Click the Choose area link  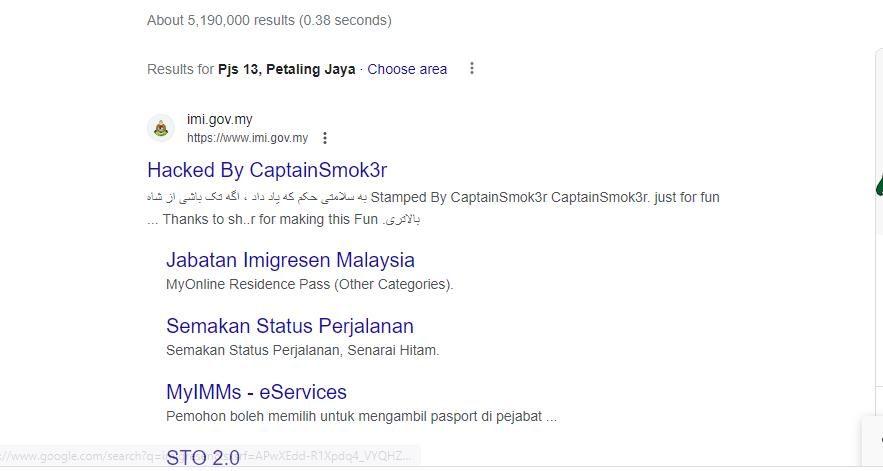tap(407, 69)
